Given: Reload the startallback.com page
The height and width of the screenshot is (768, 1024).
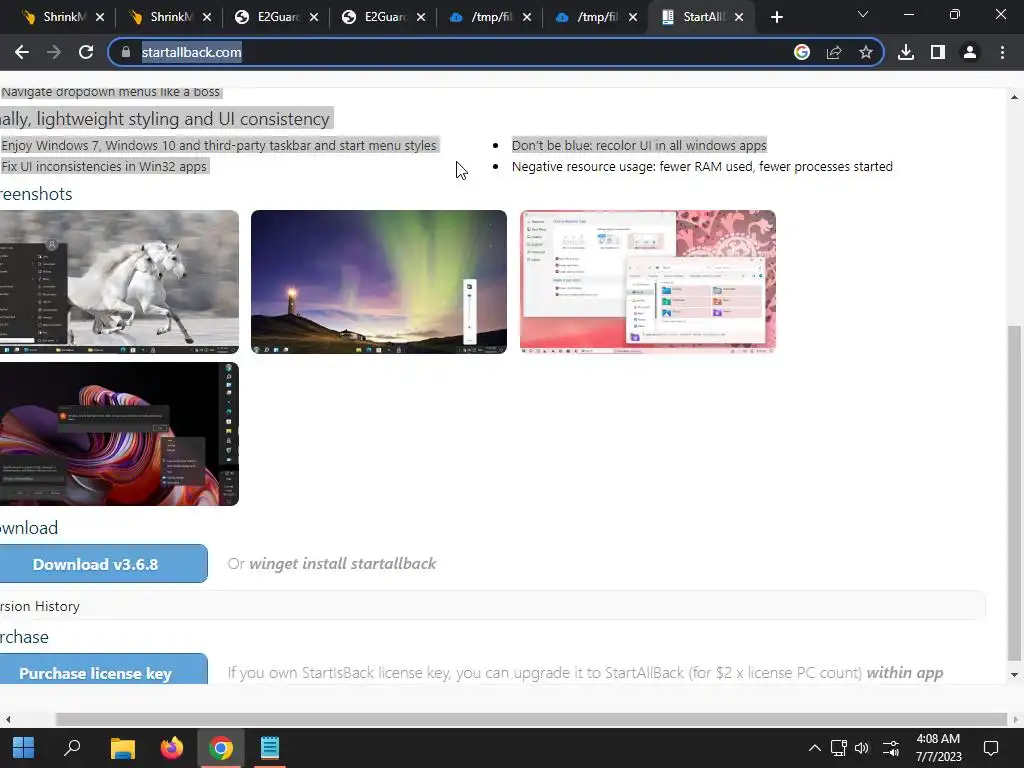Looking at the screenshot, I should [x=86, y=52].
